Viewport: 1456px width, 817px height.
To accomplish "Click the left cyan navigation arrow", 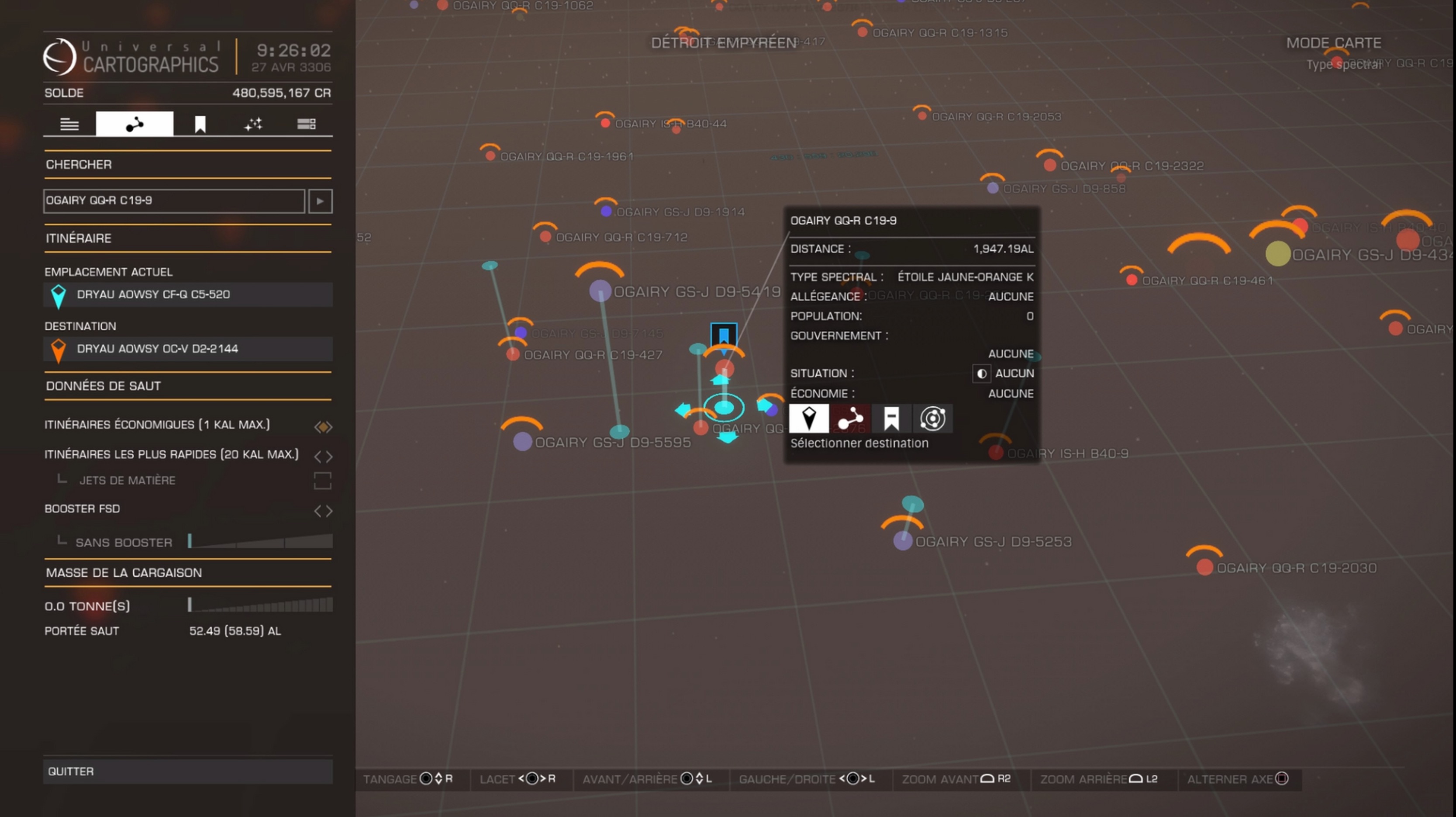I will click(x=683, y=409).
